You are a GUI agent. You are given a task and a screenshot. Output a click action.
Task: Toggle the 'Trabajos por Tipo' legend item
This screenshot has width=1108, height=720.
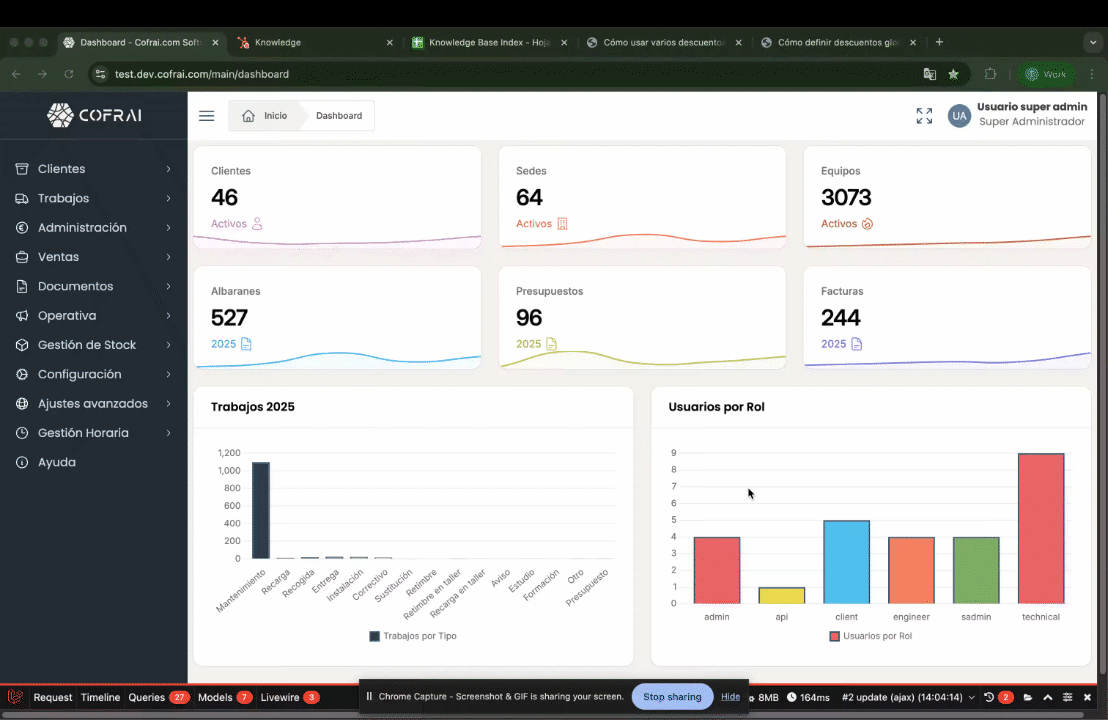pyautogui.click(x=413, y=636)
